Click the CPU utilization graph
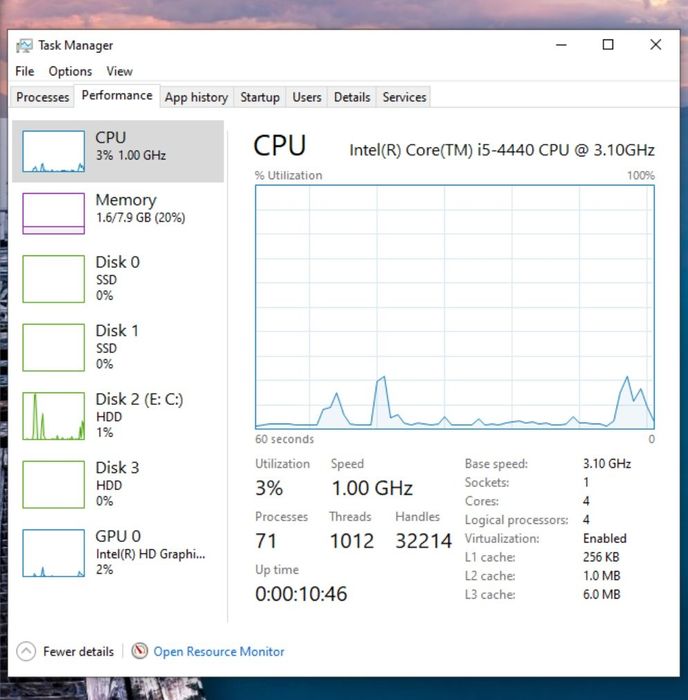Viewport: 688px width, 700px height. [x=455, y=307]
